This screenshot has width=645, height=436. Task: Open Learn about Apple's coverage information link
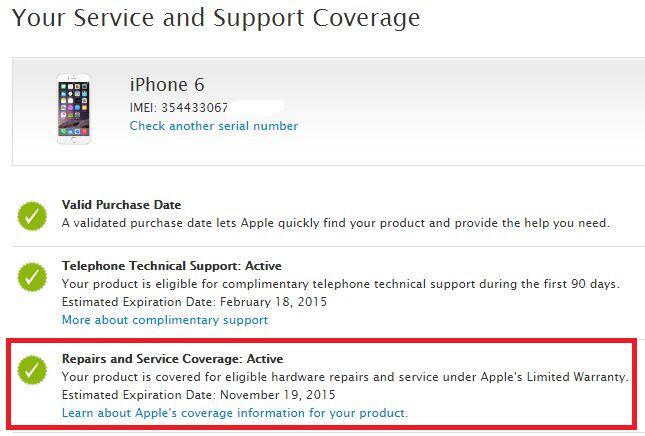(x=234, y=412)
